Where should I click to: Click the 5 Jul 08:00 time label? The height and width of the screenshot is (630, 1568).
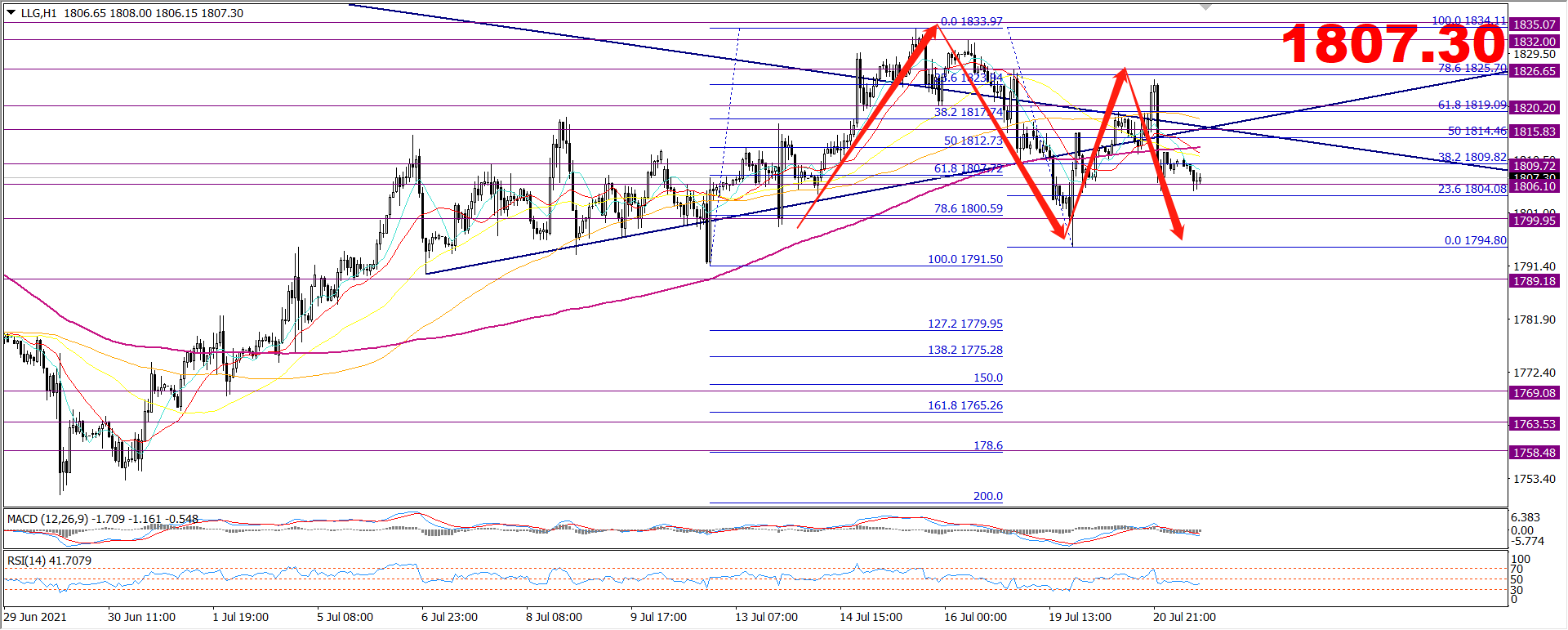coord(345,617)
